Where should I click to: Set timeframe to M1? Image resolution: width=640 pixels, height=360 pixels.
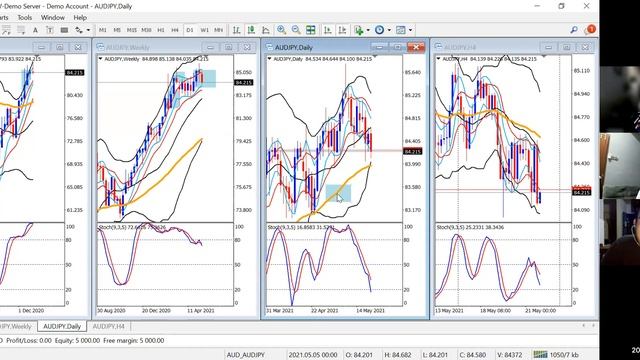click(x=103, y=30)
